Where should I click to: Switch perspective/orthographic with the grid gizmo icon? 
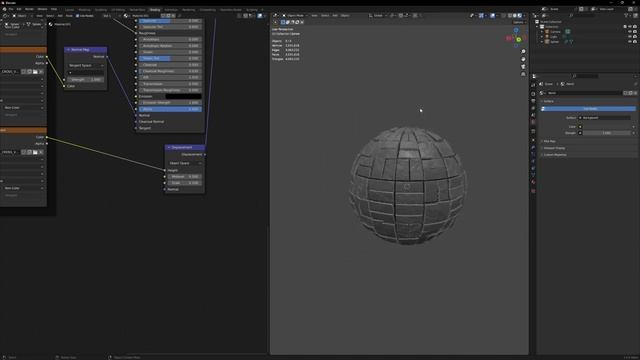[x=523, y=74]
